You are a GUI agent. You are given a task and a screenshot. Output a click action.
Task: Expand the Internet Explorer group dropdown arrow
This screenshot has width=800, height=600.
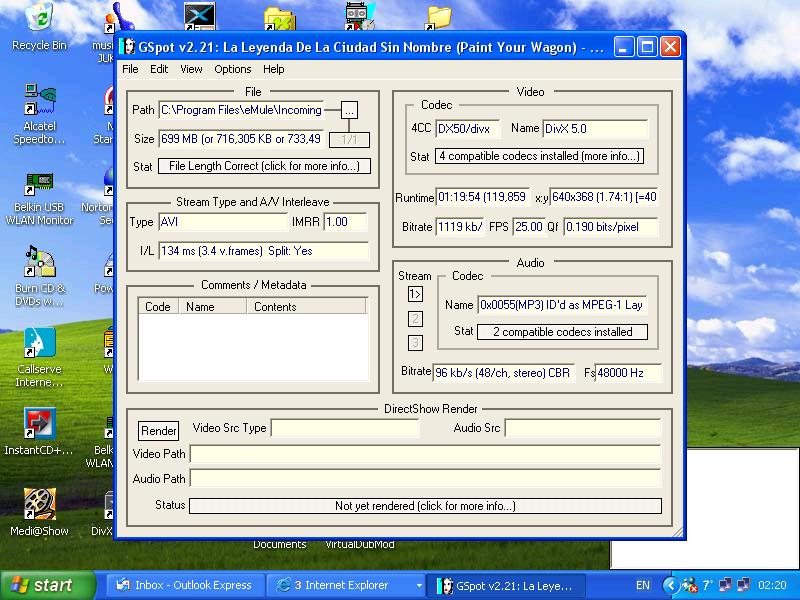419,585
